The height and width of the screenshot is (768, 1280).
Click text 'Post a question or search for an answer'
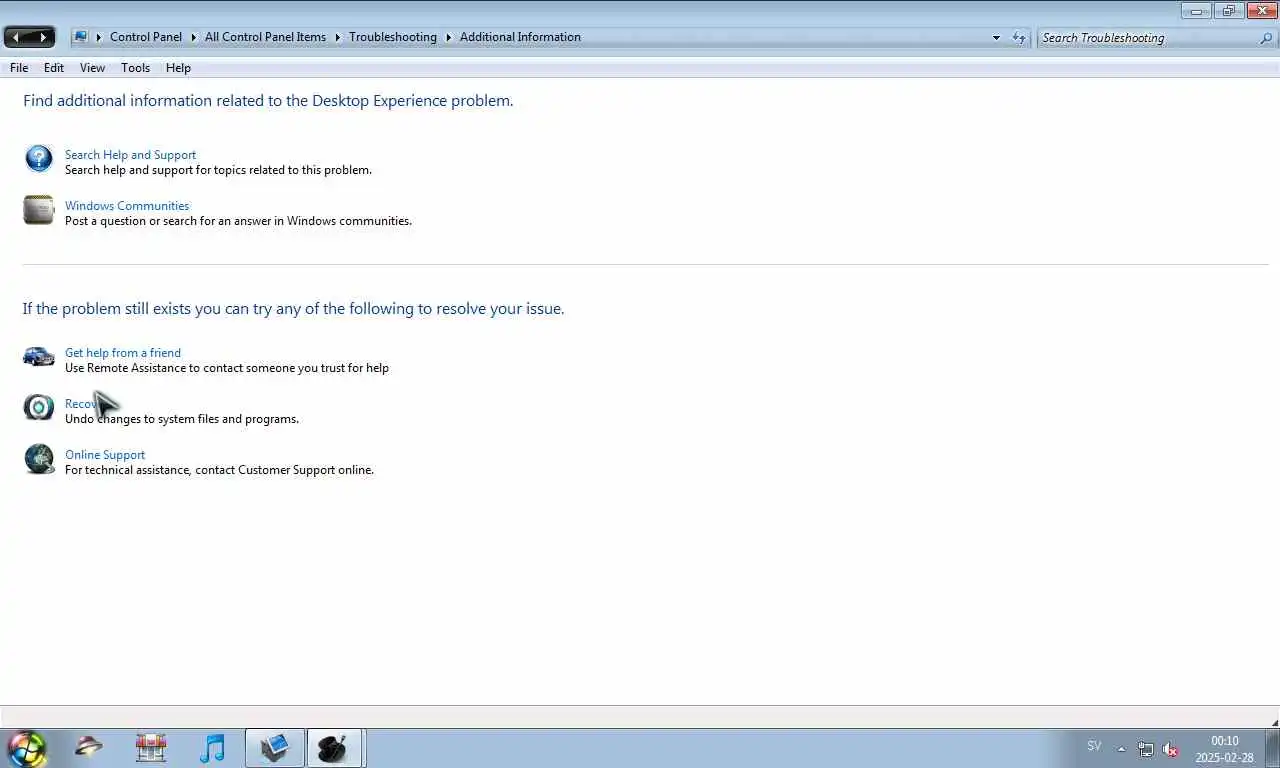click(238, 221)
